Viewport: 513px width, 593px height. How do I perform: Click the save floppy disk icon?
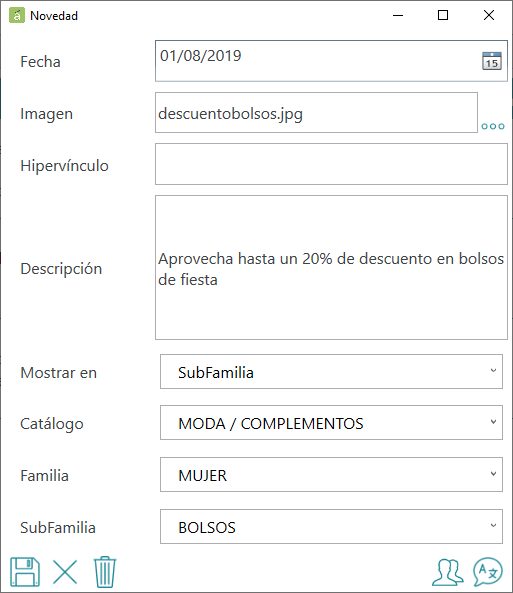25,572
